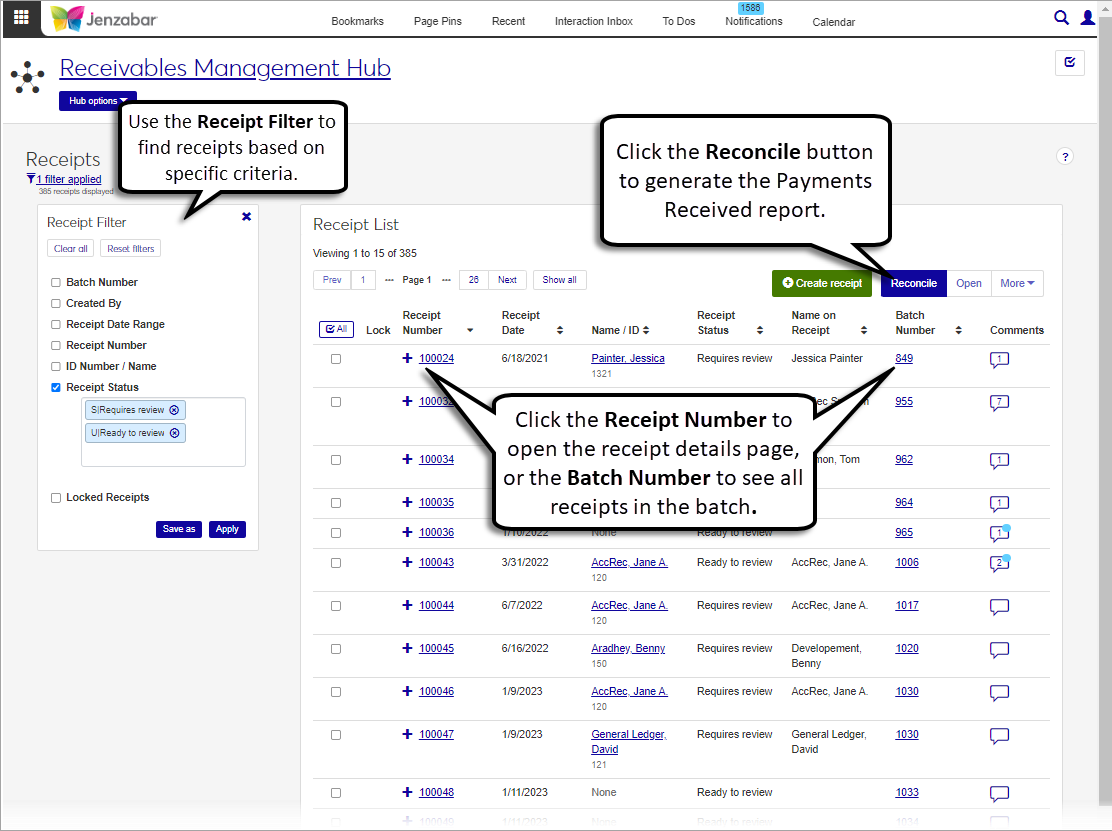Click the search magnifier icon
The image size is (1112, 831).
1062,17
